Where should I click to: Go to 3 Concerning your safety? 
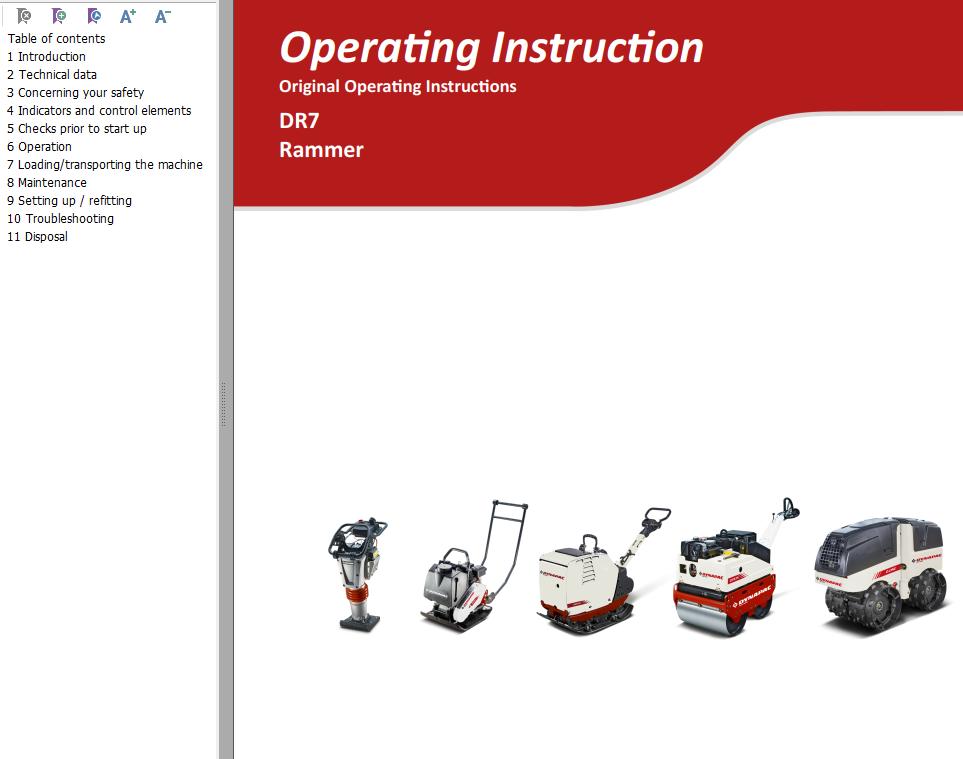(x=76, y=93)
